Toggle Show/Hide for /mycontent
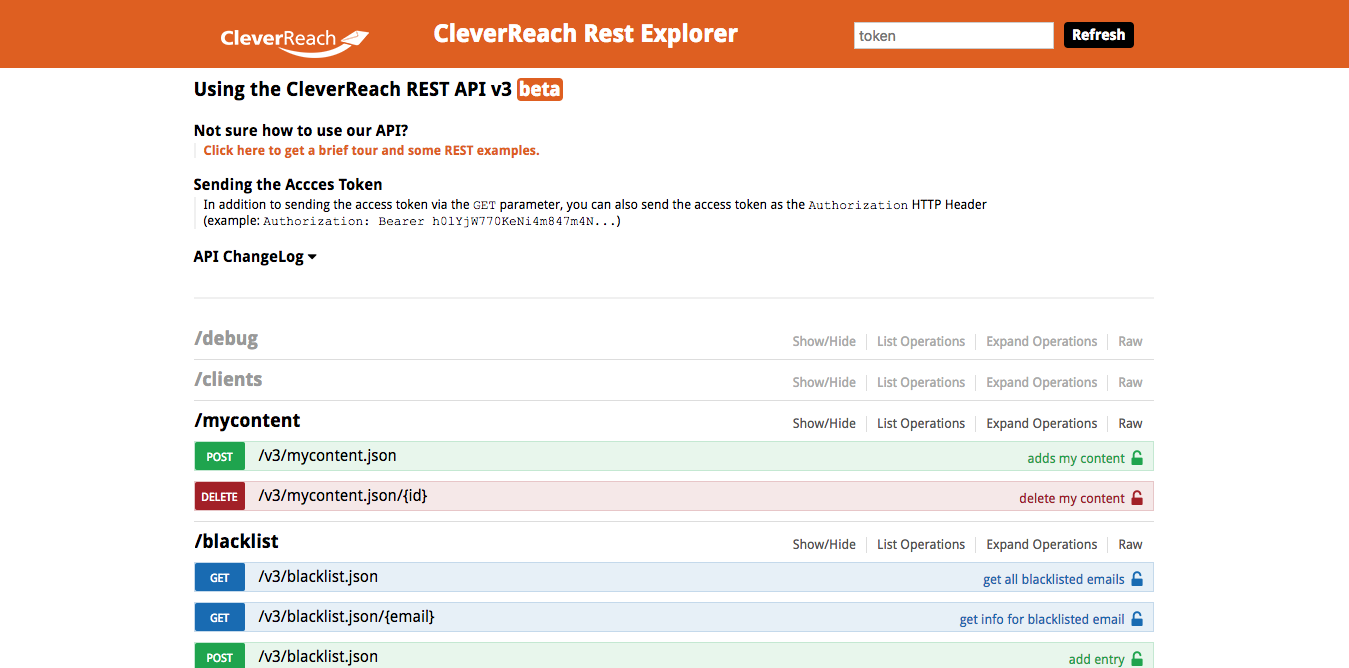Screen dimensions: 1349x668 [824, 423]
